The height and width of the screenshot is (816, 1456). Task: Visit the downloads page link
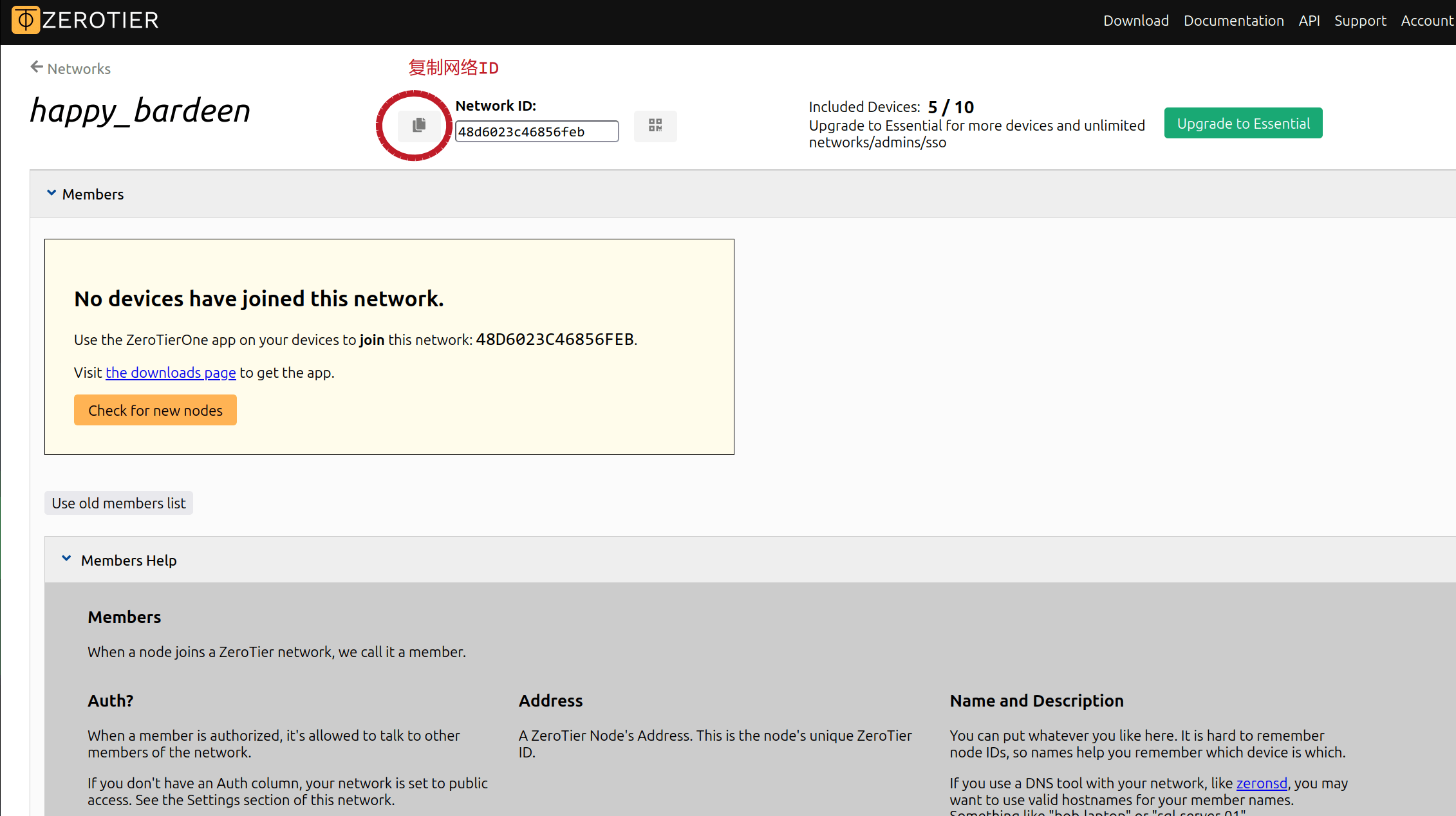(x=170, y=373)
